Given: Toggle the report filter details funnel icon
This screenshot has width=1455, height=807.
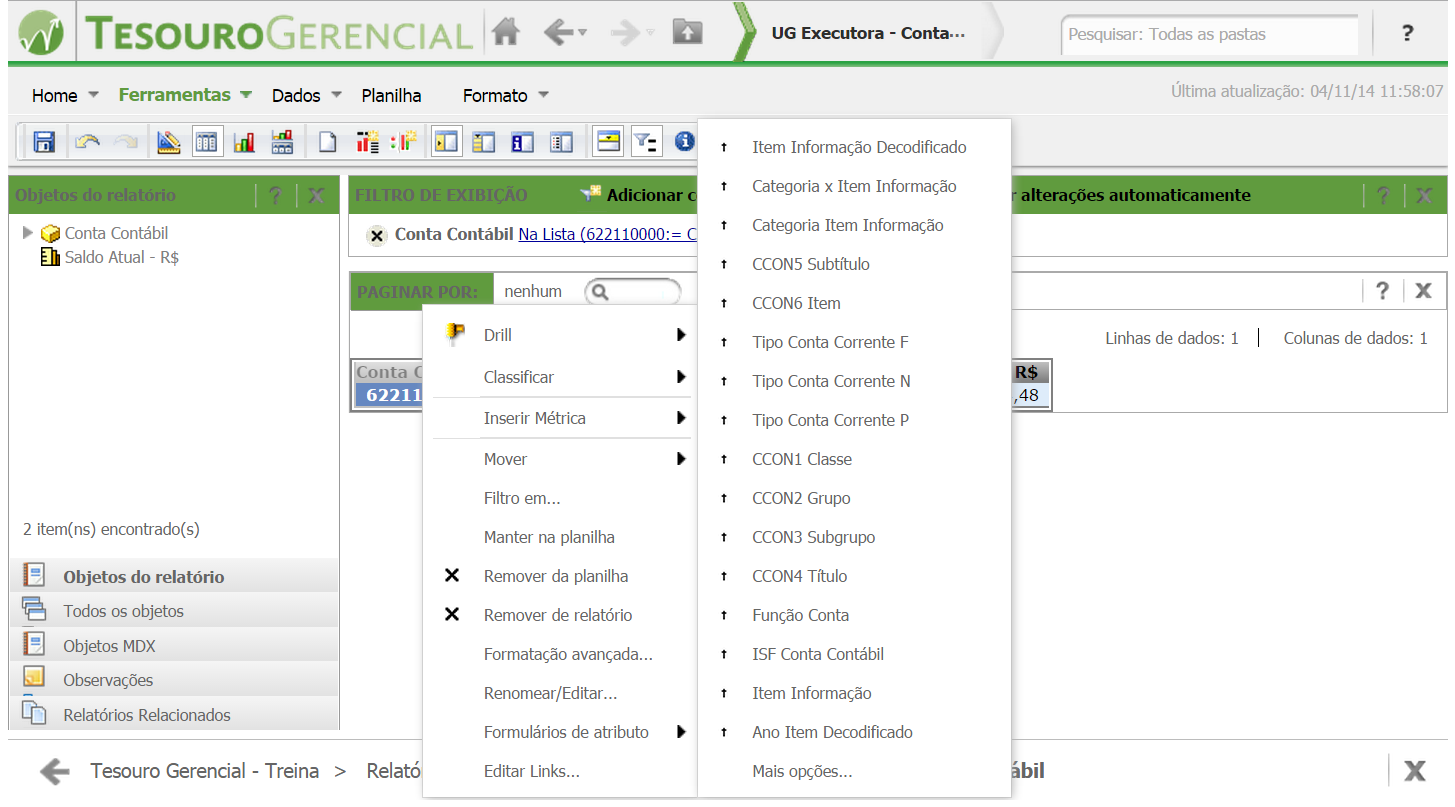Looking at the screenshot, I should tap(646, 142).
